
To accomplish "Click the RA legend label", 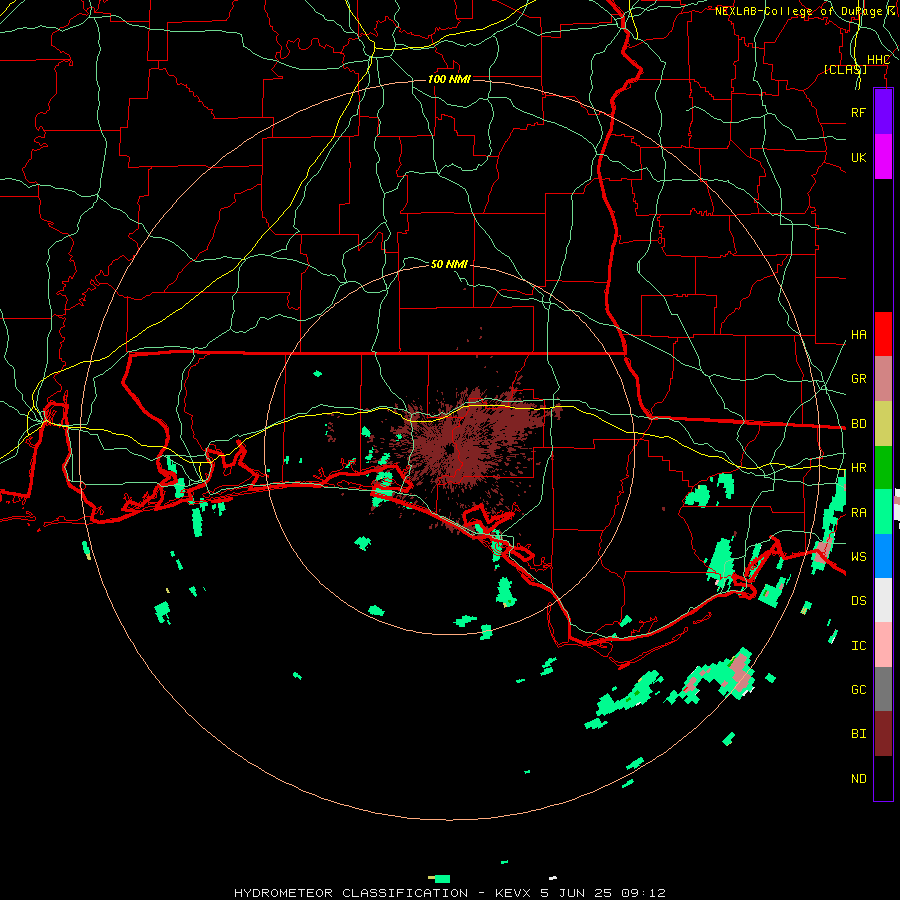I will (x=858, y=512).
